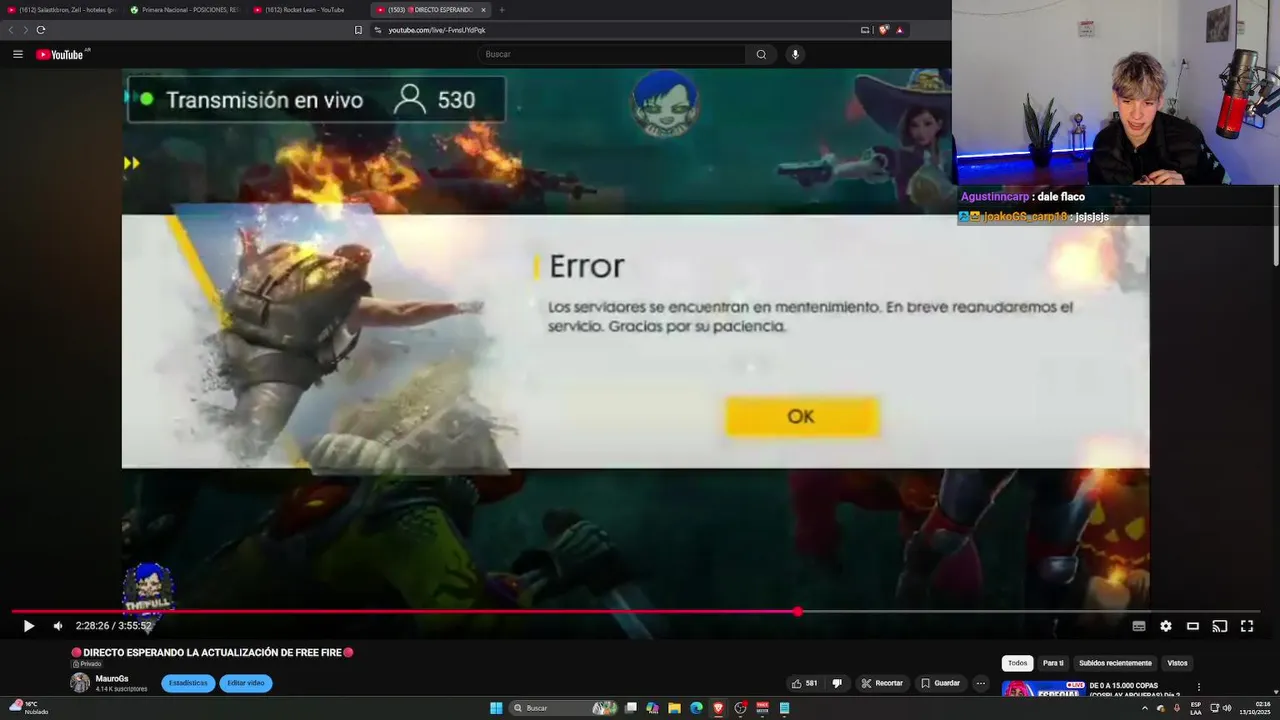Seek on the red video progress bar
This screenshot has height=720, width=1280.
404,611
